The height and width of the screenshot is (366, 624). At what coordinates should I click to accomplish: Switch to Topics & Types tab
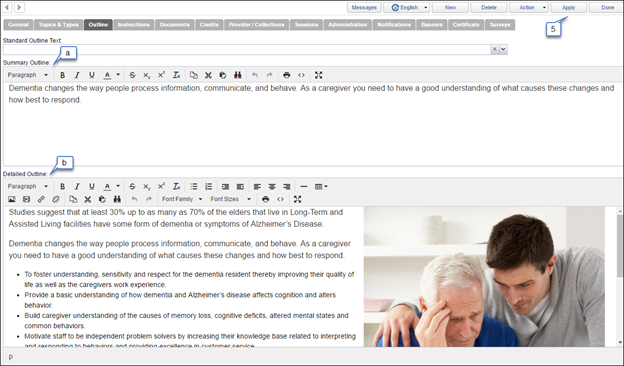[x=58, y=25]
